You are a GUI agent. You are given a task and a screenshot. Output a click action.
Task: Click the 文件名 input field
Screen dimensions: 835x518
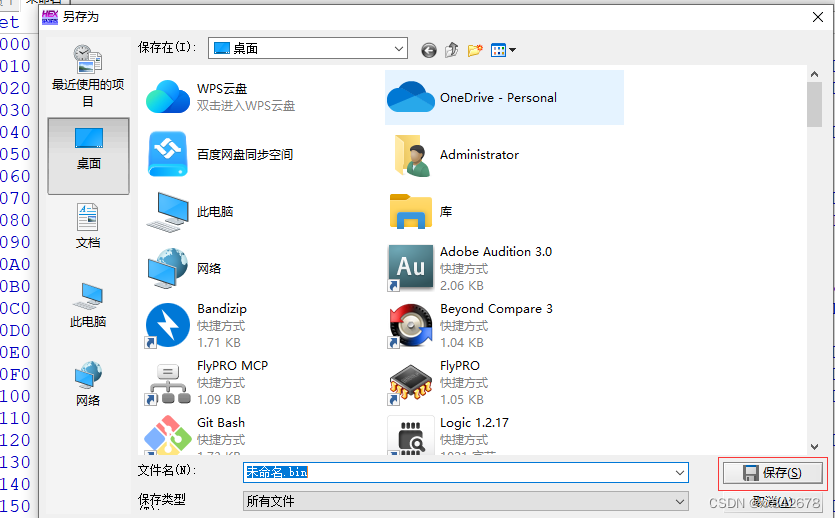pyautogui.click(x=465, y=472)
